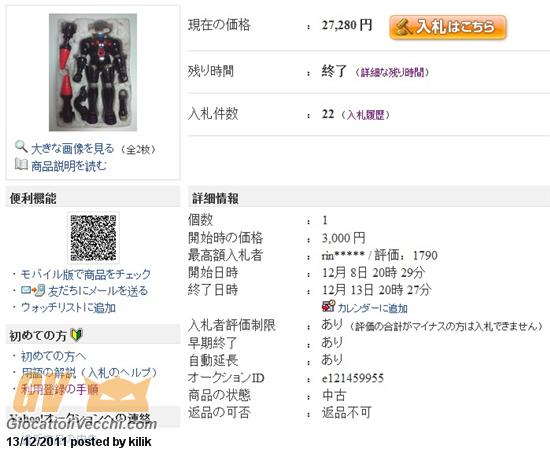The image size is (550, 449).
Task: Open the 詳細な残り時間 link
Action: 393,73
